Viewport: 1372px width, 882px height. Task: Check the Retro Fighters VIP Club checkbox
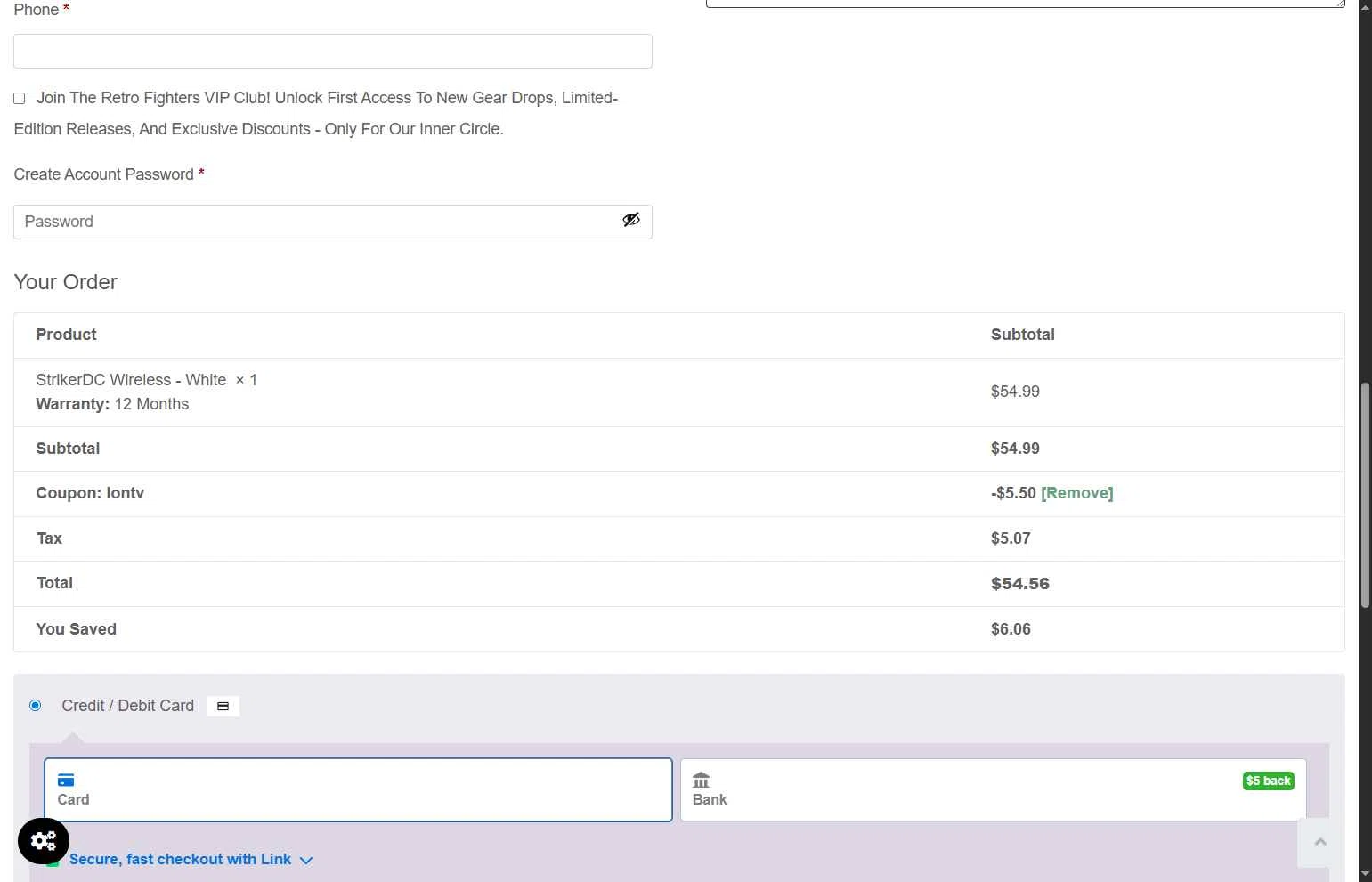tap(19, 98)
